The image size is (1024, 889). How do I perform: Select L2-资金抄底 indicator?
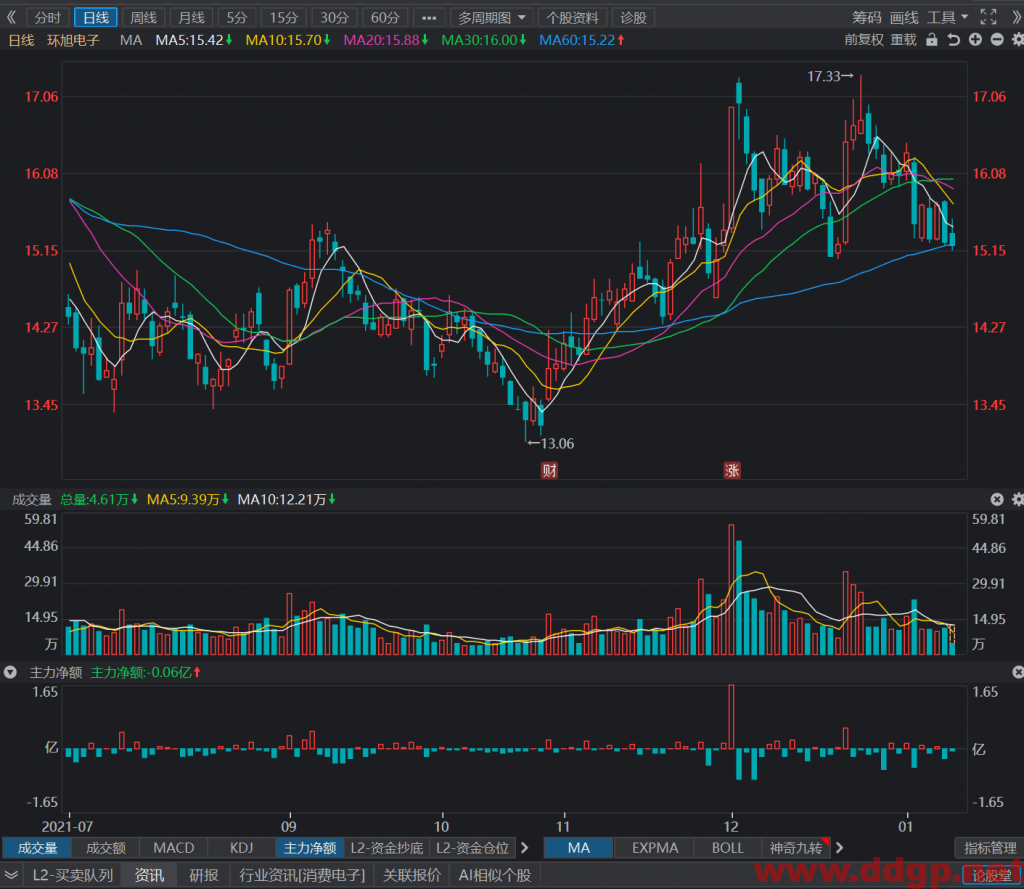click(x=387, y=848)
